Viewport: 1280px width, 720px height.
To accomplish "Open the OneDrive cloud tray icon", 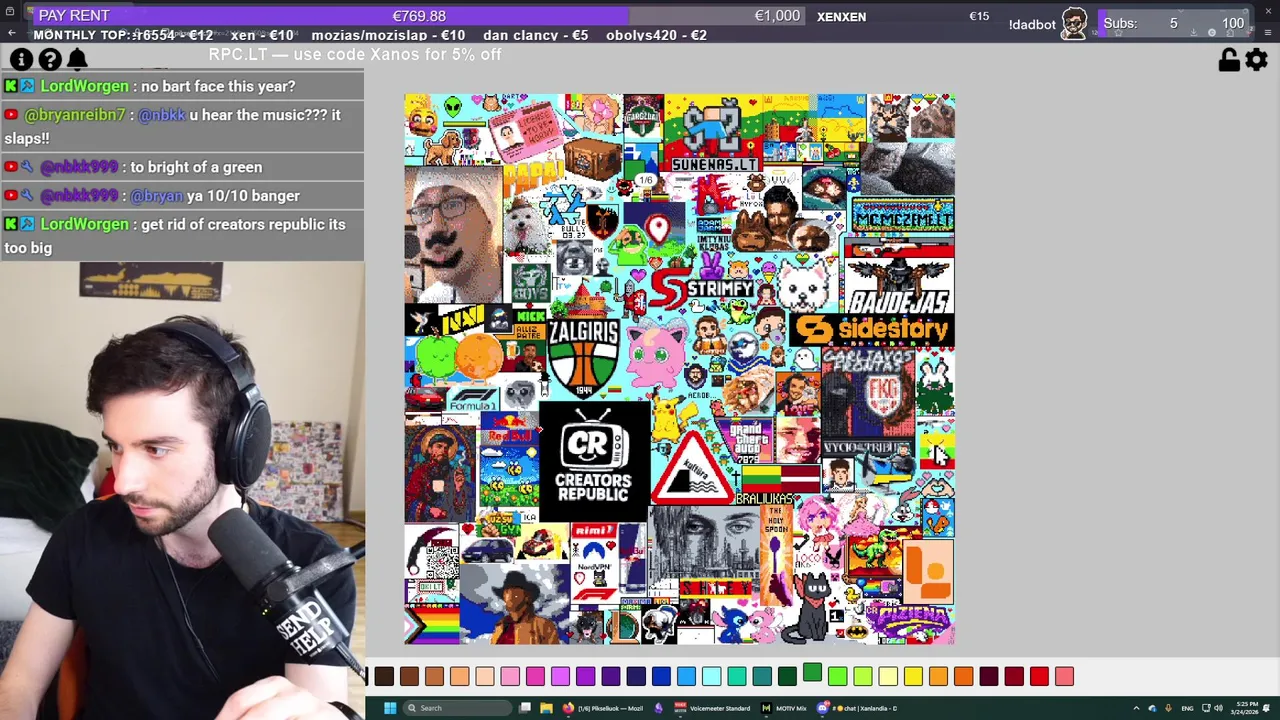I will coord(1152,708).
